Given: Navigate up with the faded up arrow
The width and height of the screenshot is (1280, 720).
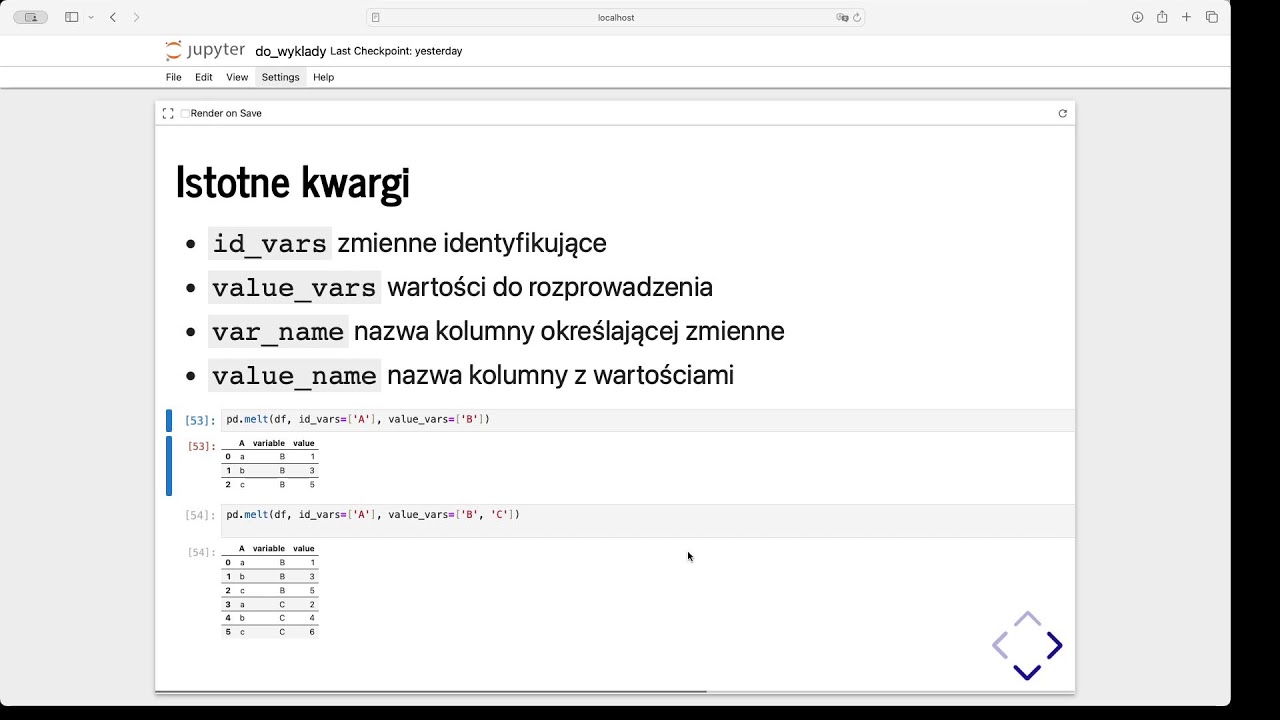Looking at the screenshot, I should (1027, 619).
